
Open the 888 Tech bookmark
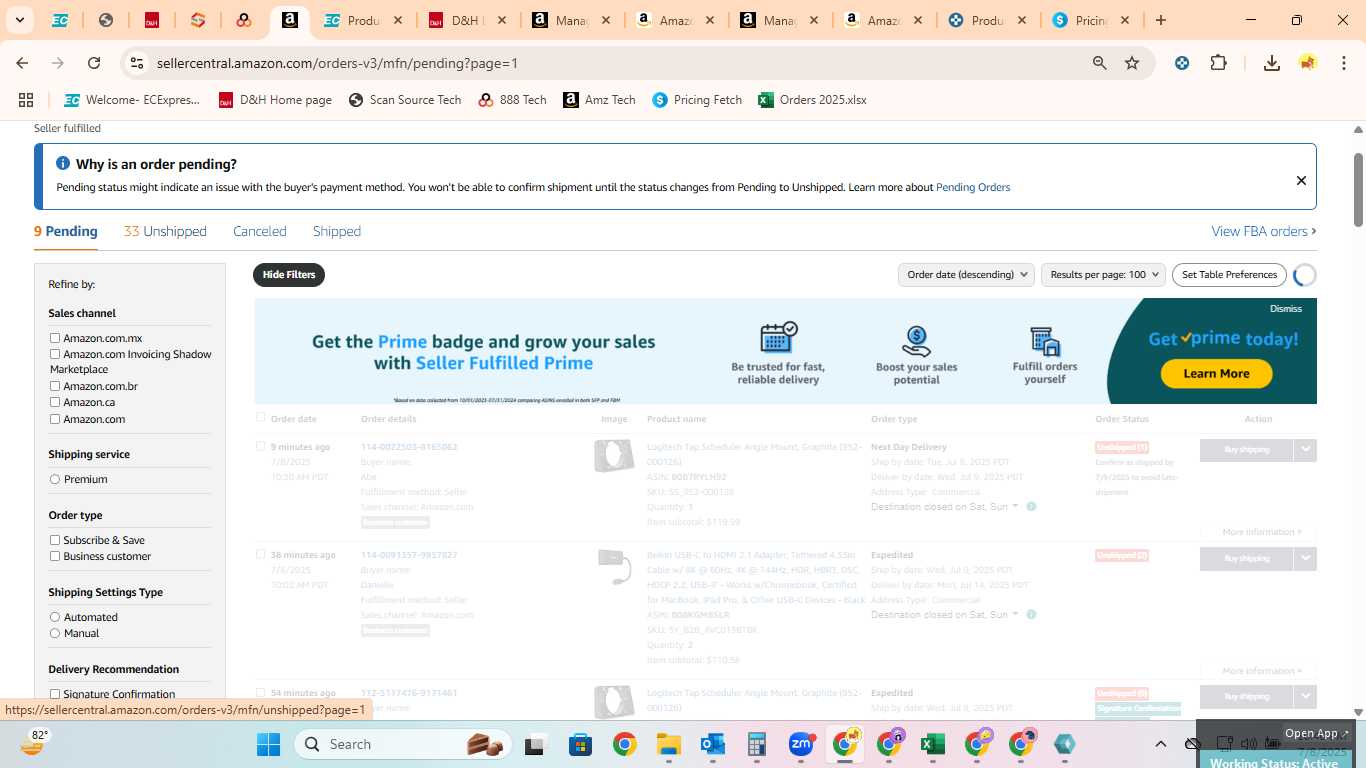pos(512,100)
